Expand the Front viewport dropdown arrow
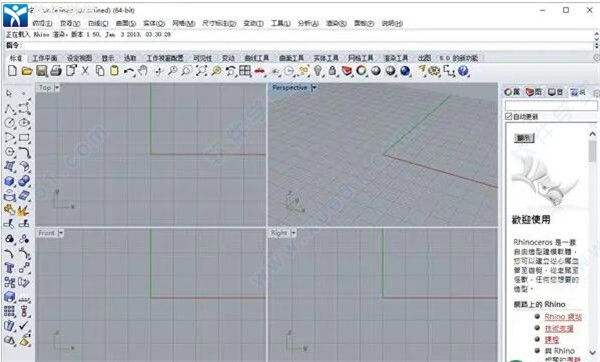The image size is (600, 362). point(60,233)
